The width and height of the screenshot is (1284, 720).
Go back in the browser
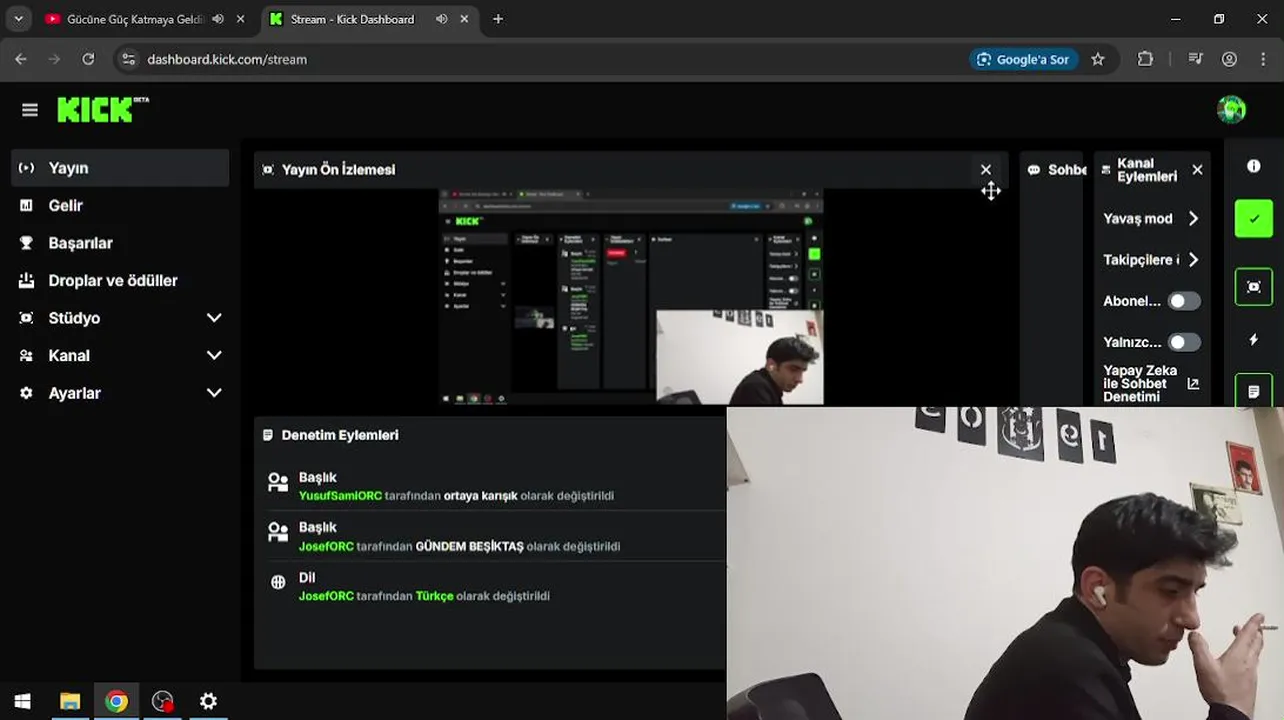click(x=21, y=59)
